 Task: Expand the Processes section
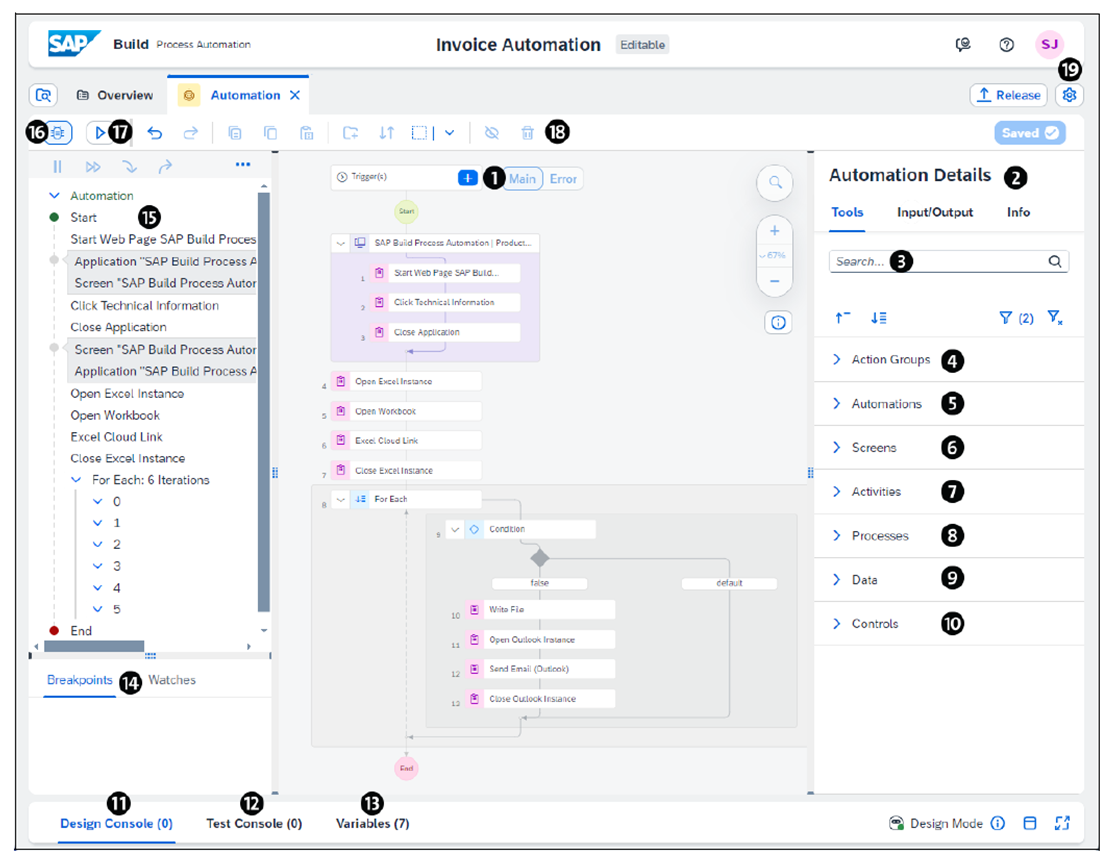point(837,535)
